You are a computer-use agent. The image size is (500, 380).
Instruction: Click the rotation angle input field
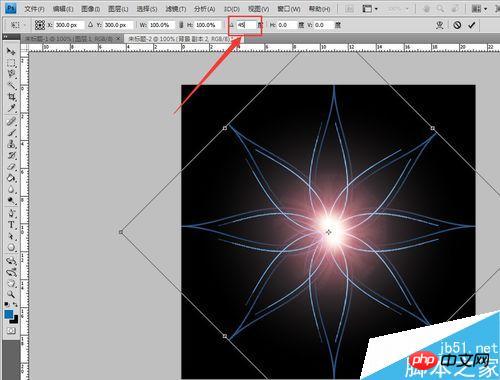click(x=246, y=25)
